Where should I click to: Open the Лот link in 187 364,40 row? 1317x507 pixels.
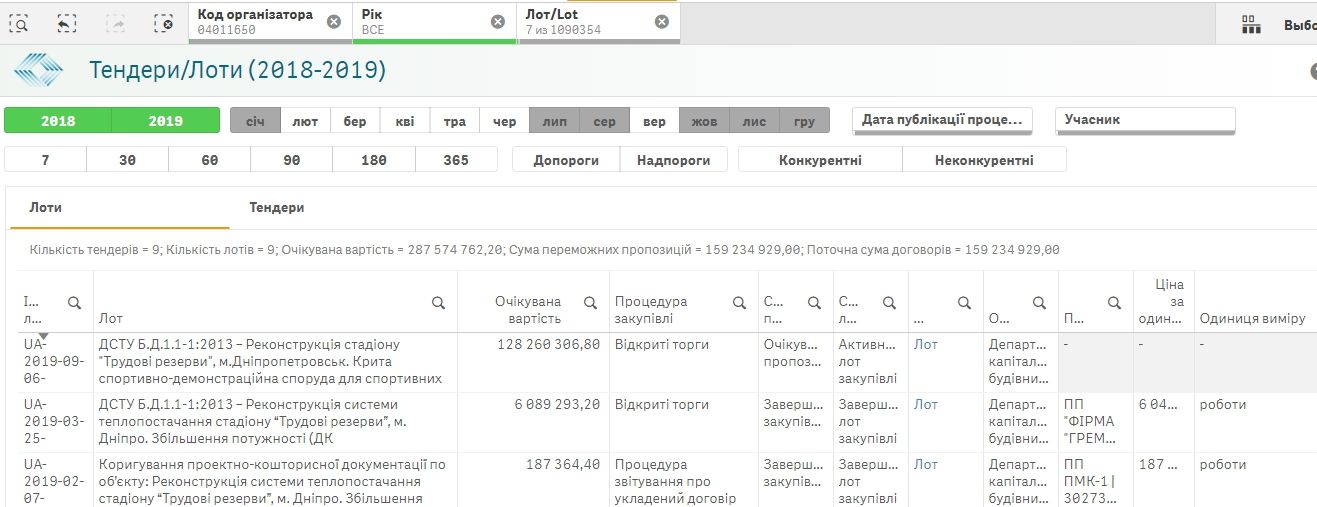[x=926, y=464]
